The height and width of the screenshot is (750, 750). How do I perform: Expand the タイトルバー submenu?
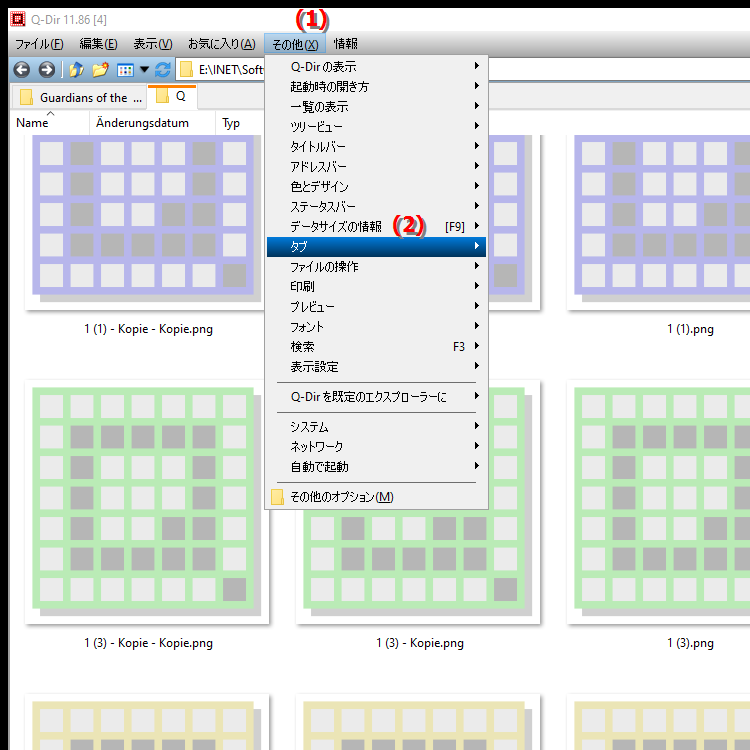pos(376,146)
